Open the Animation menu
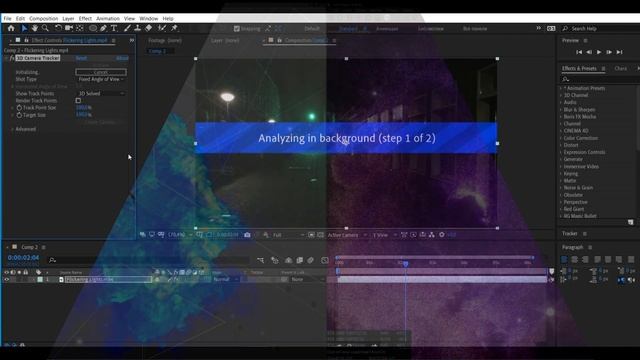 coord(108,18)
